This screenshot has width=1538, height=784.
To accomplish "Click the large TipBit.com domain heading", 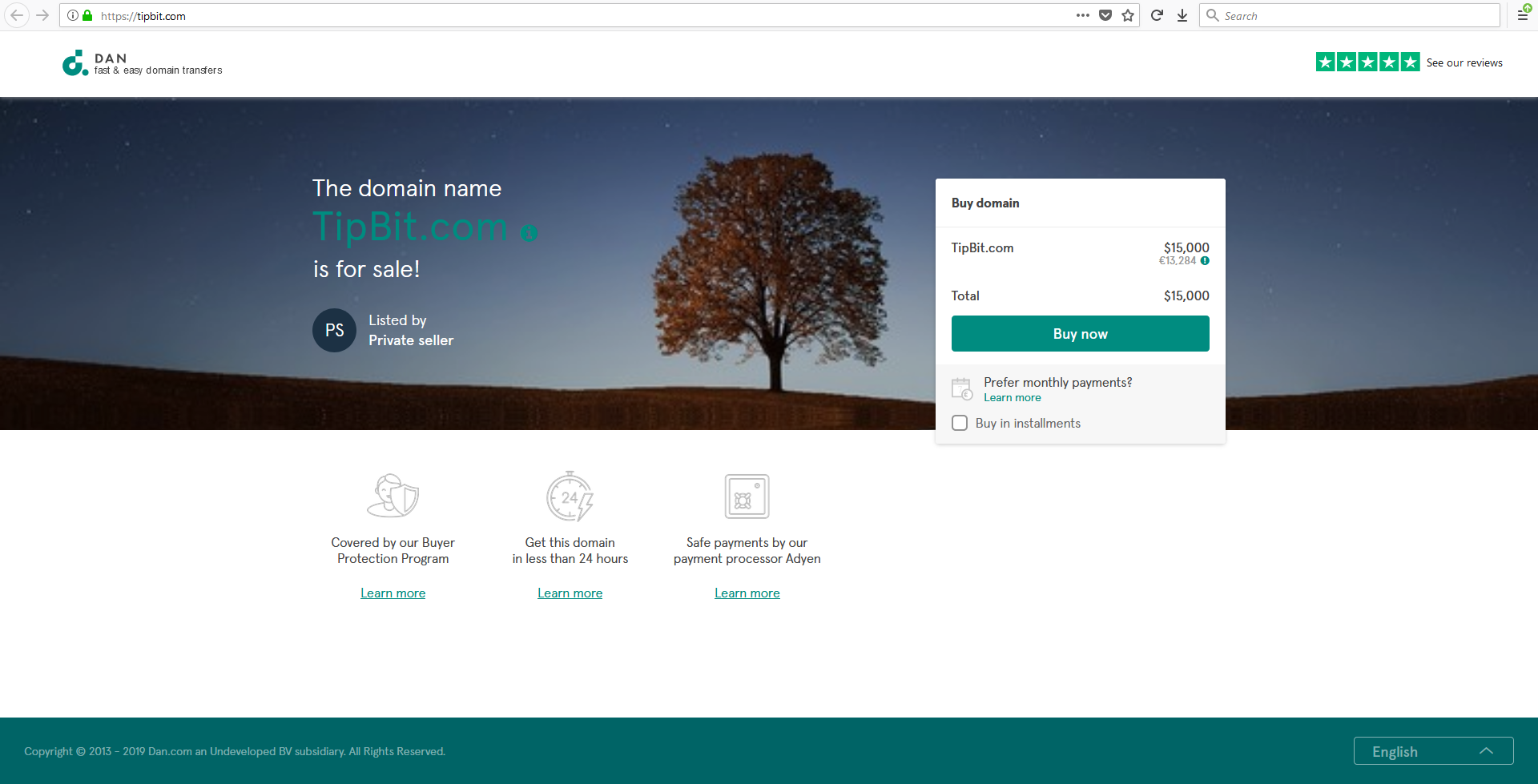I will (410, 227).
